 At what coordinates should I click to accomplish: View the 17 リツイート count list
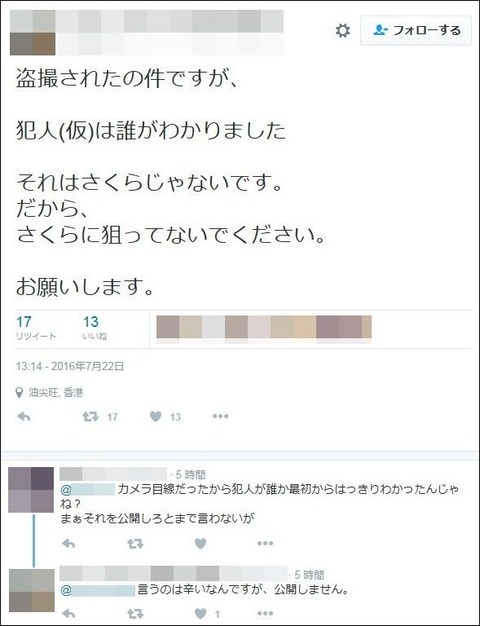[x=36, y=328]
